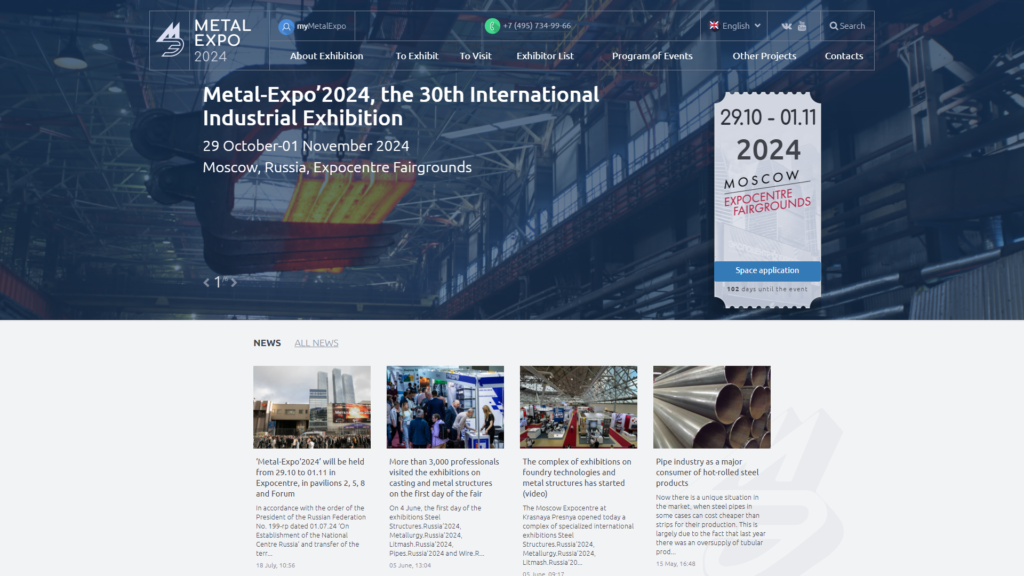
Task: Open To Exhibit menu
Action: coord(417,56)
